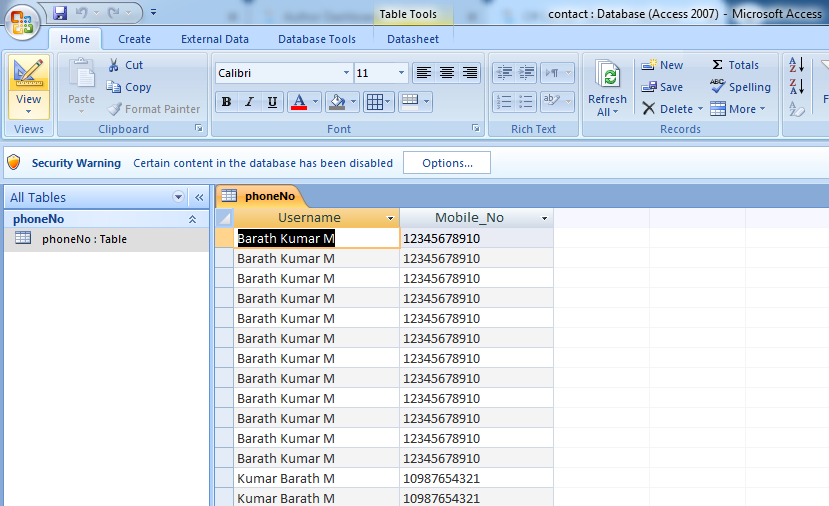Open the Calibri font name dropdown
The height and width of the screenshot is (506, 829).
click(346, 73)
